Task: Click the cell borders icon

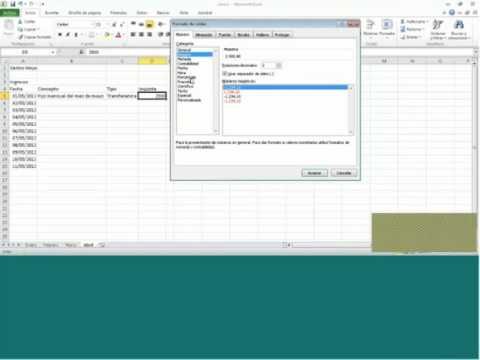Action: click(91, 35)
